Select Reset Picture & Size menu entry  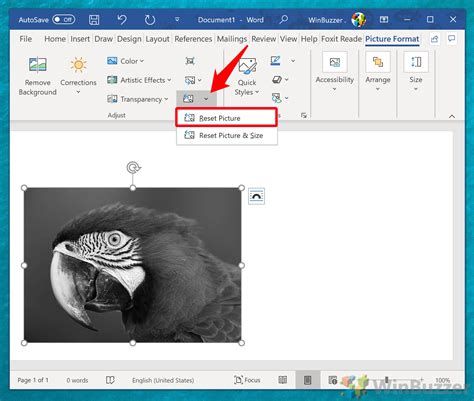coord(227,135)
